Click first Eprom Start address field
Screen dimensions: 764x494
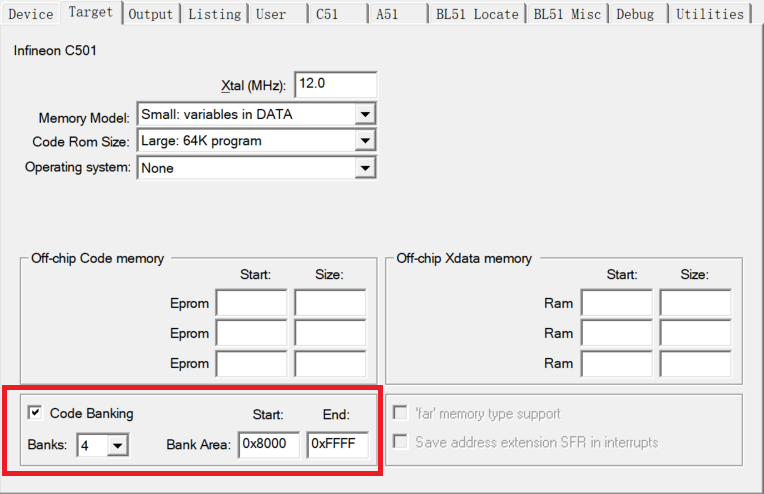coord(251,303)
